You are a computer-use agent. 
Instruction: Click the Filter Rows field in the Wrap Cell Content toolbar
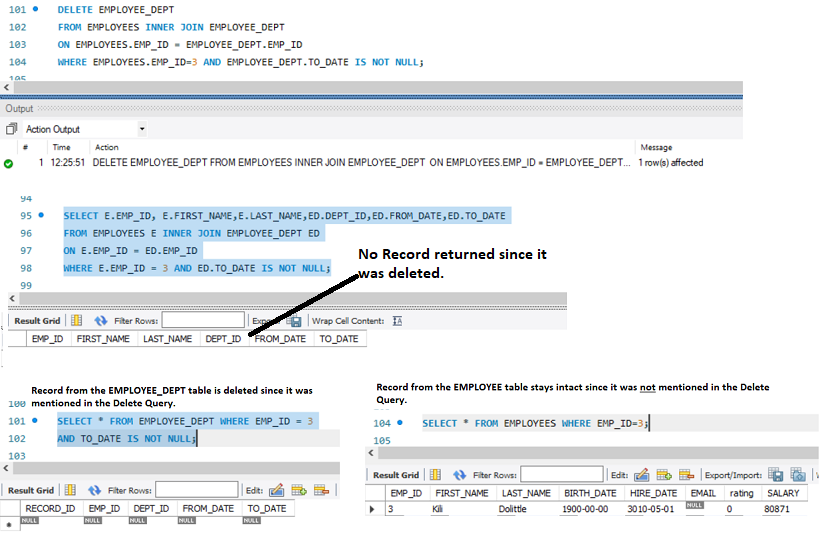point(203,320)
